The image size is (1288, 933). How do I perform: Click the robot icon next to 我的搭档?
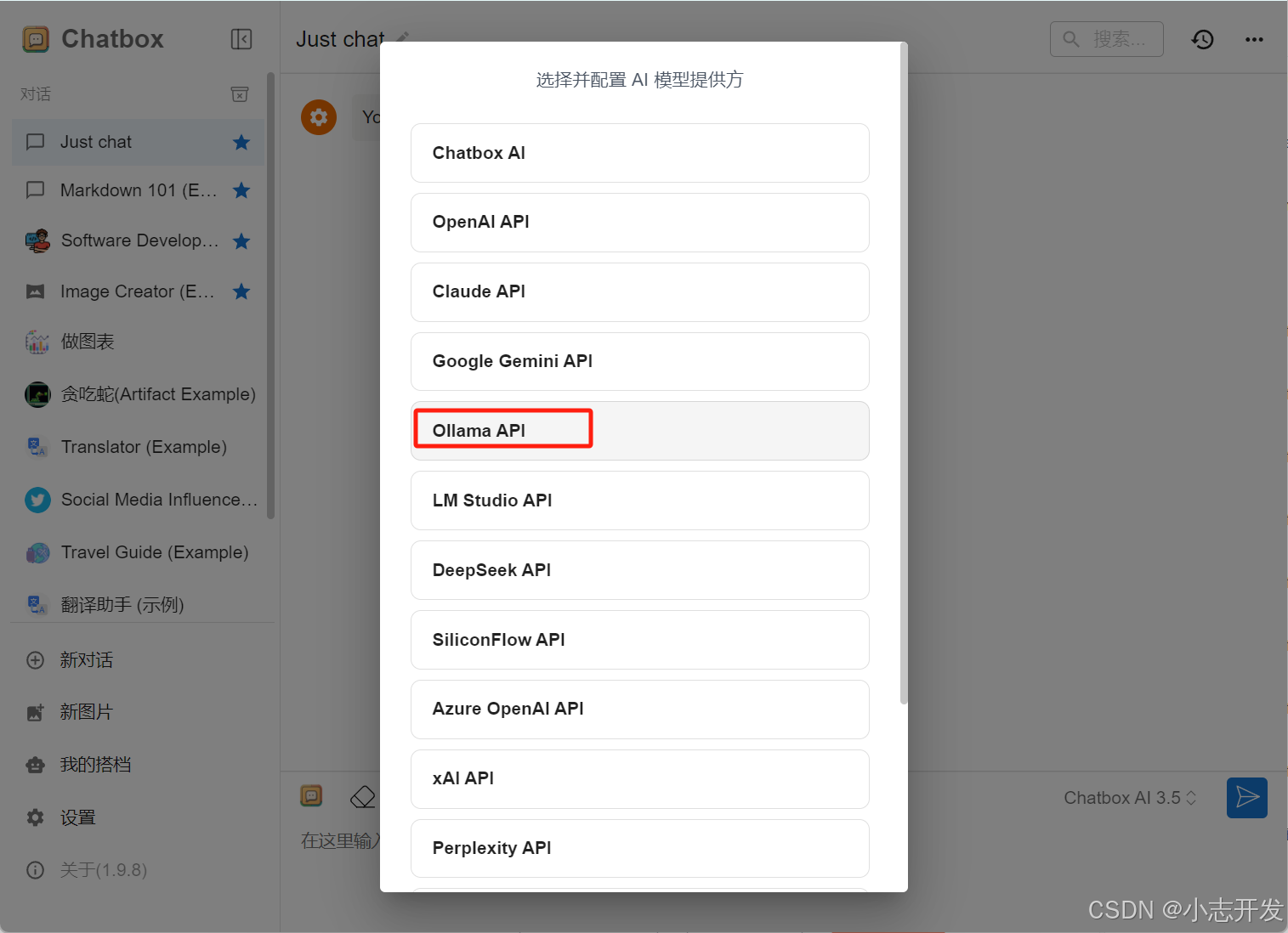[36, 765]
